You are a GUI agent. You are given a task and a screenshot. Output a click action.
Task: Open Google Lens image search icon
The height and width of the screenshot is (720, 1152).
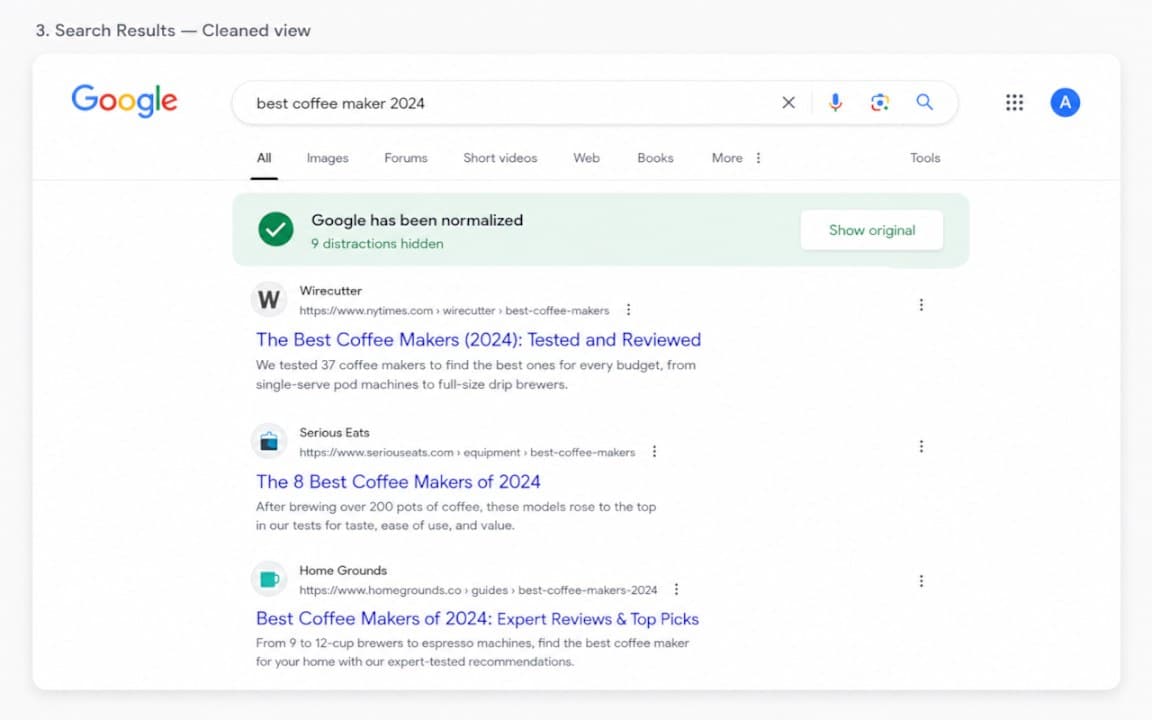click(879, 103)
